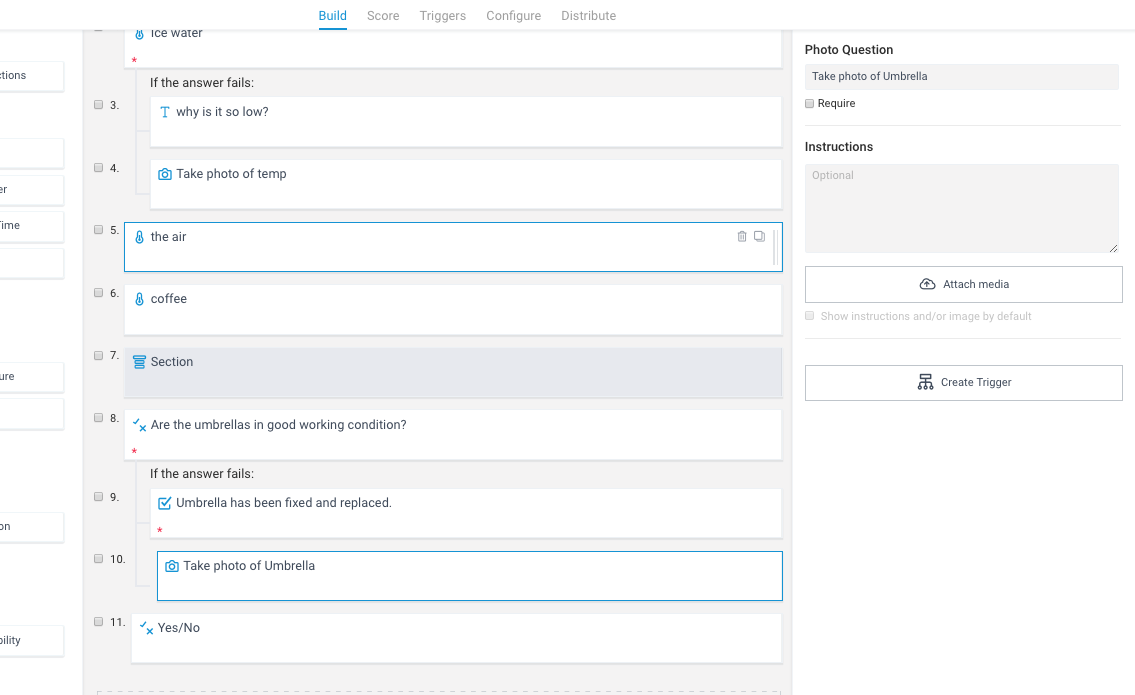Click the Section stack icon
Image resolution: width=1135 pixels, height=695 pixels.
click(x=140, y=363)
